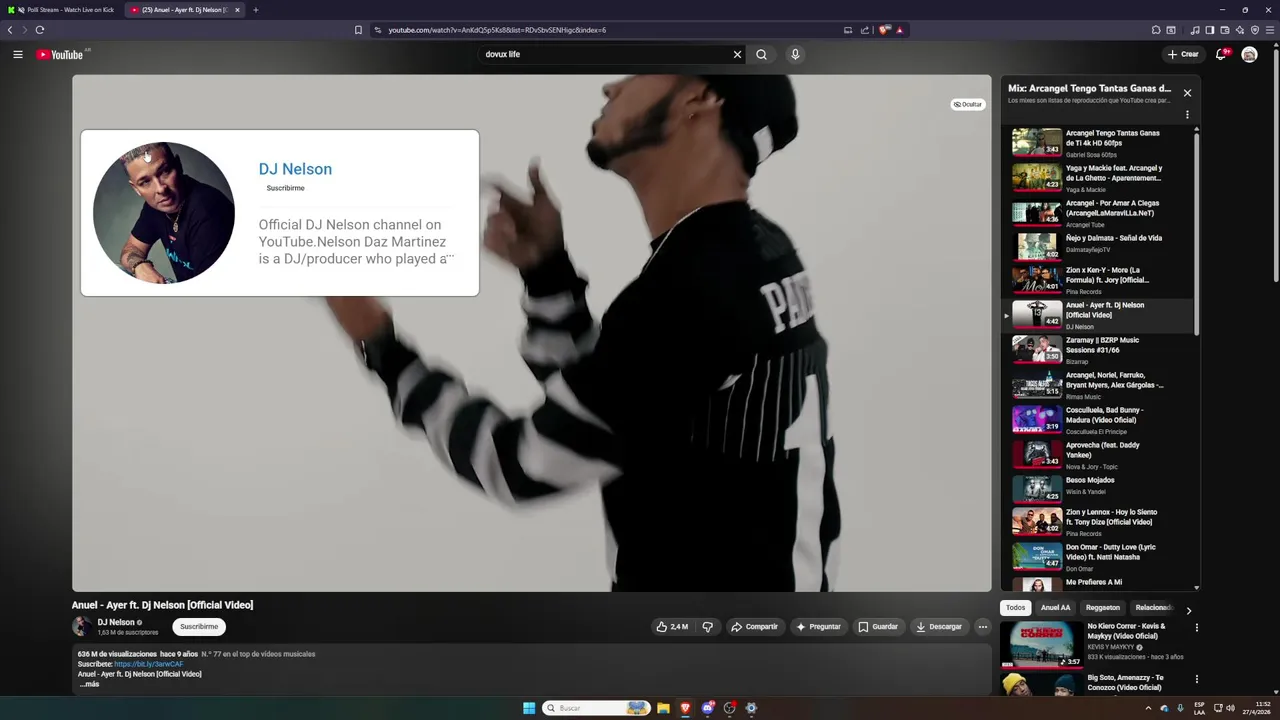Close the Mix playlist panel

pos(1187,93)
